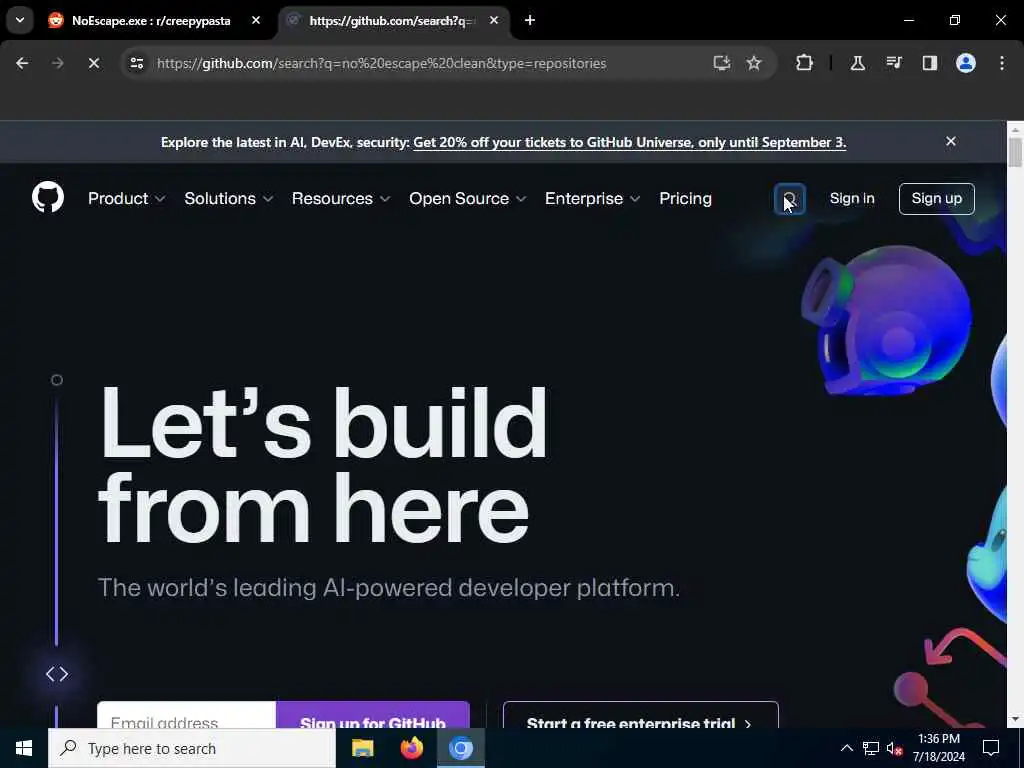Launch Firefox from the taskbar
Image resolution: width=1024 pixels, height=768 pixels.
coord(411,748)
